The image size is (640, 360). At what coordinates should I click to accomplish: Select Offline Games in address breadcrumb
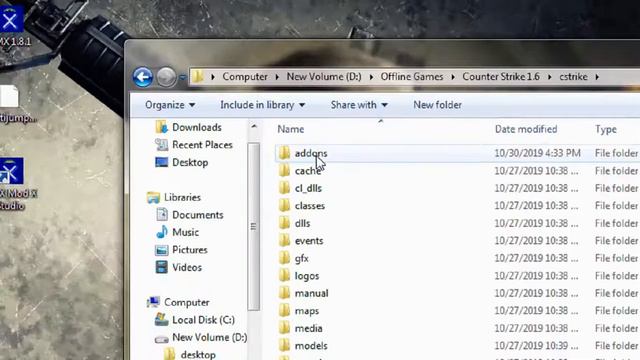(411, 77)
